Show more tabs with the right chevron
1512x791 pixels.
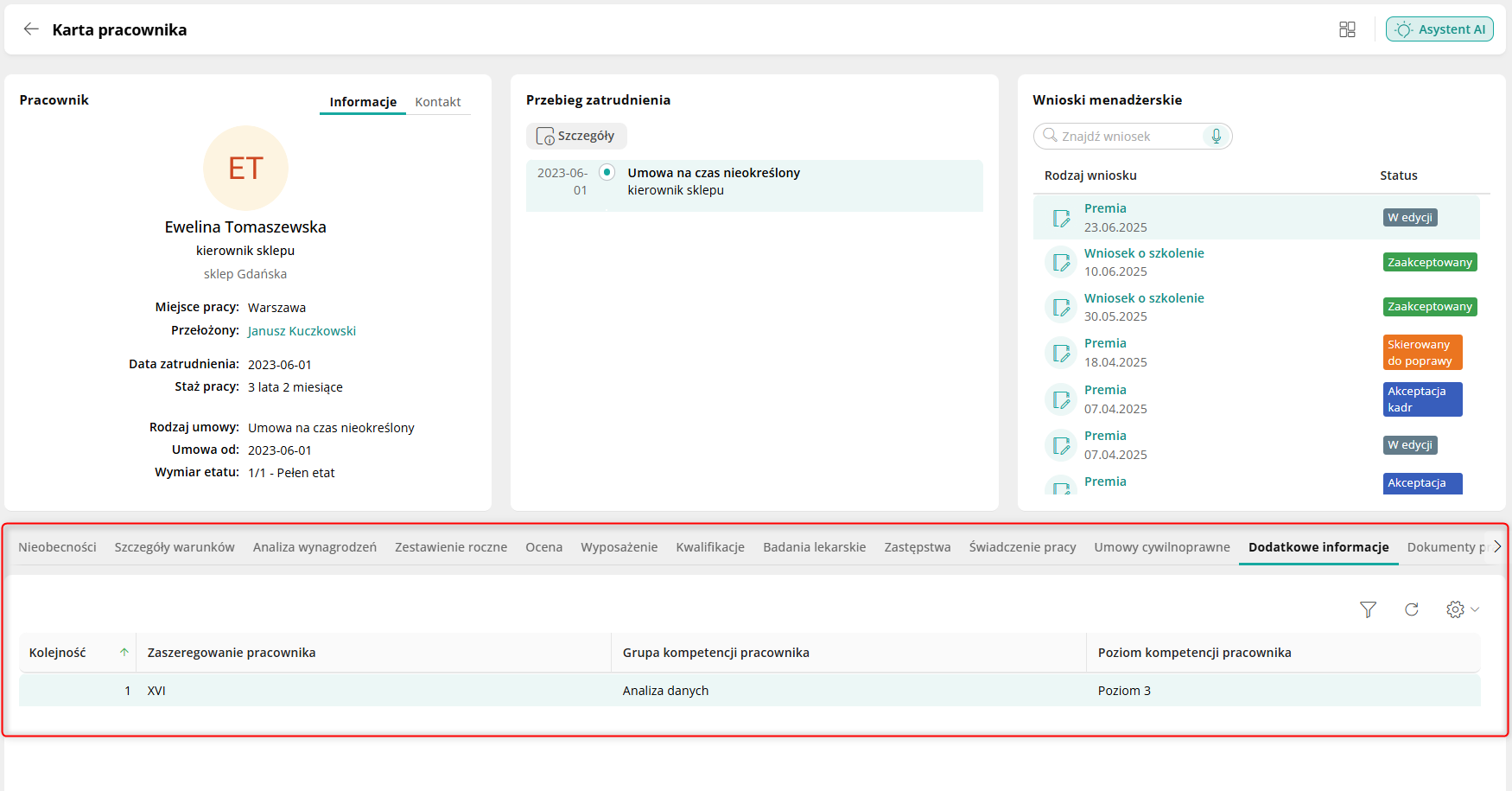(1497, 546)
